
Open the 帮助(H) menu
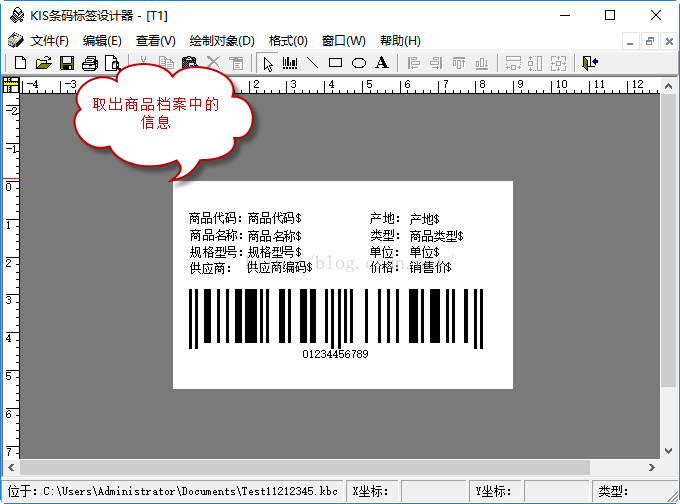(x=400, y=41)
